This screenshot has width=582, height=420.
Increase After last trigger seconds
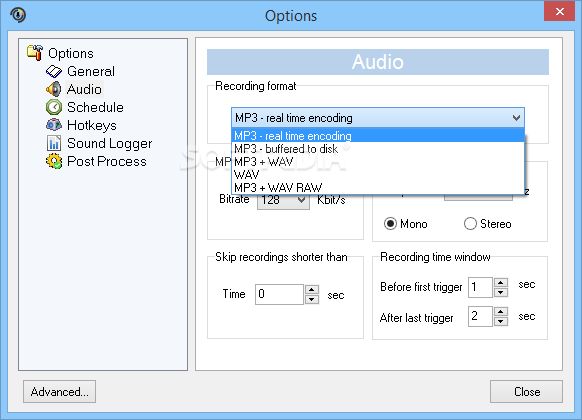click(501, 312)
